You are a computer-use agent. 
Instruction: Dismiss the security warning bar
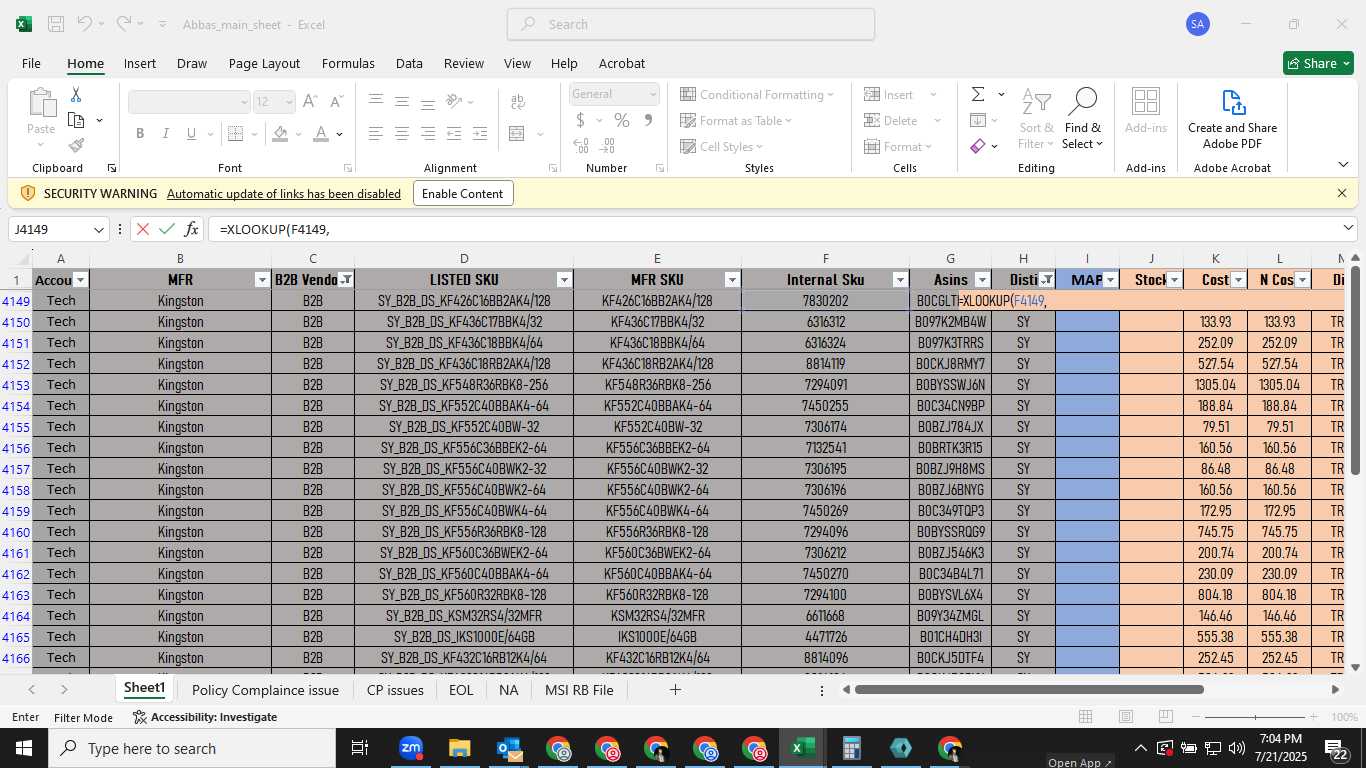(1342, 193)
